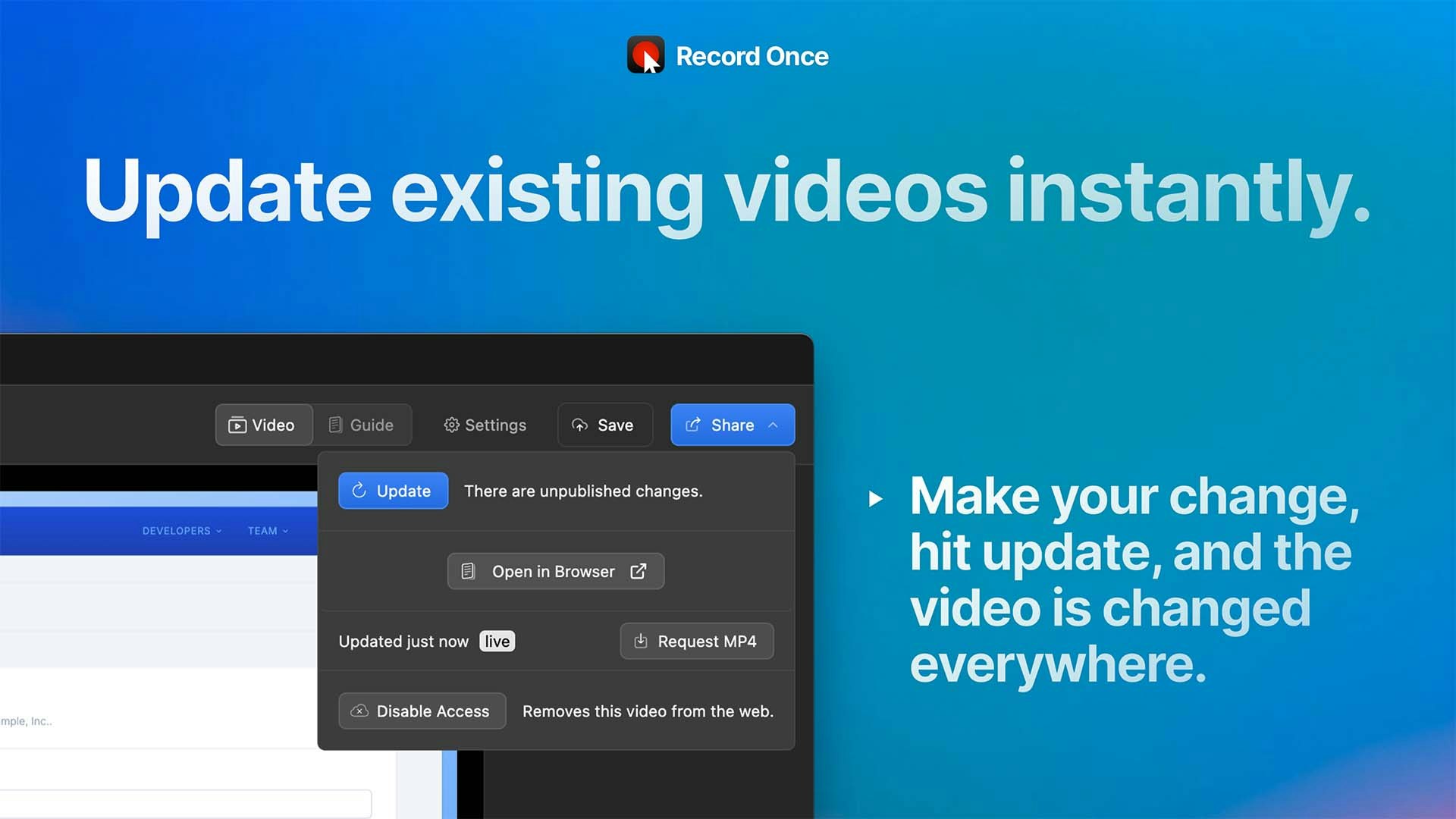Click the gear icon beside Settings
1456x819 pixels.
tap(451, 425)
